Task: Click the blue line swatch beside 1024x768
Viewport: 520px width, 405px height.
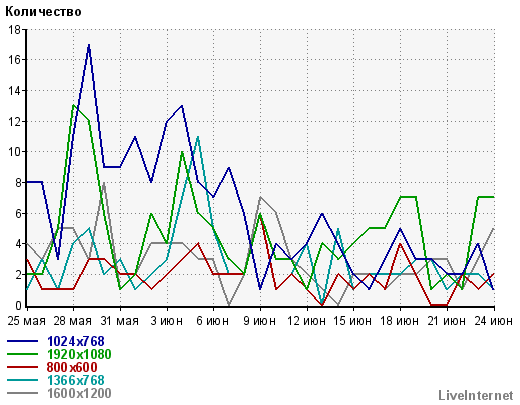Action: pos(22,341)
